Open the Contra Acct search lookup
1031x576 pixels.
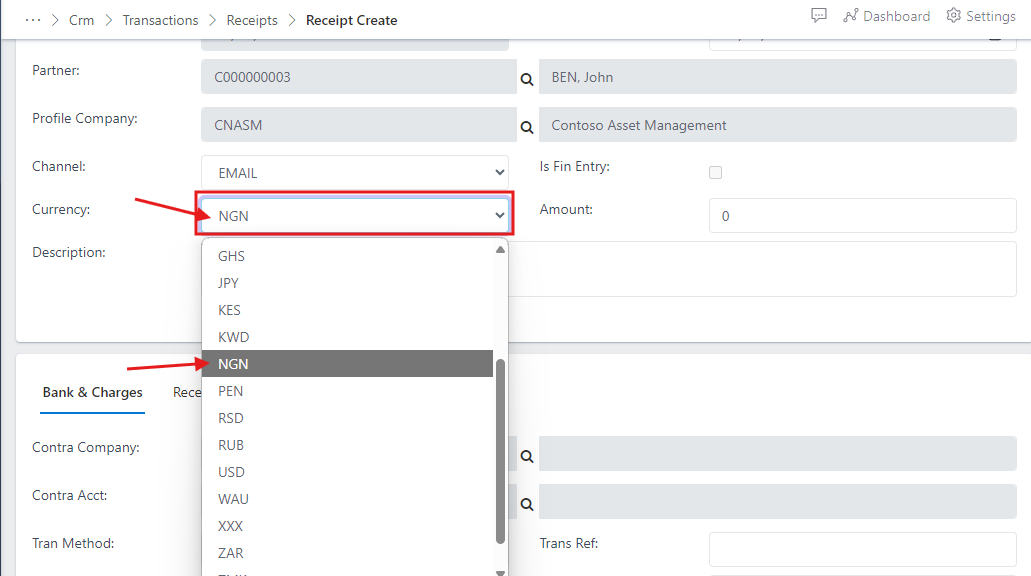(527, 502)
